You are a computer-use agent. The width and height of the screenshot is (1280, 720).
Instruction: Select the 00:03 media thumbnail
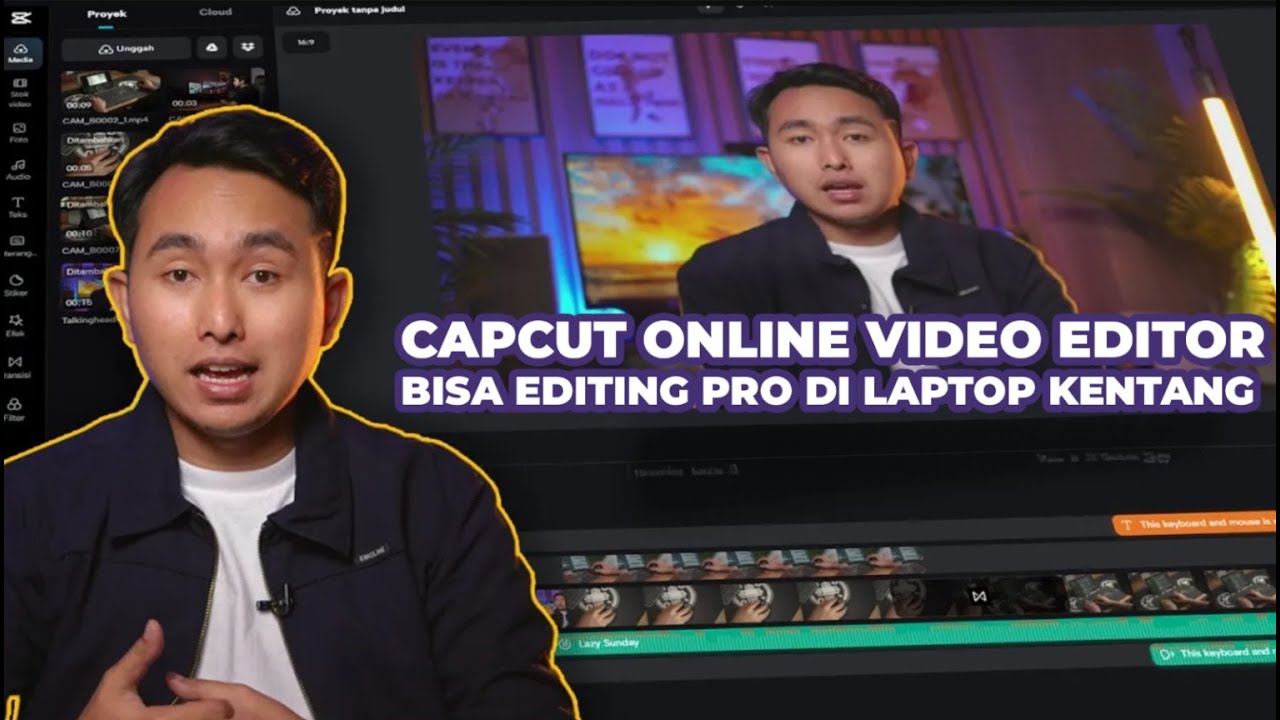pos(215,90)
